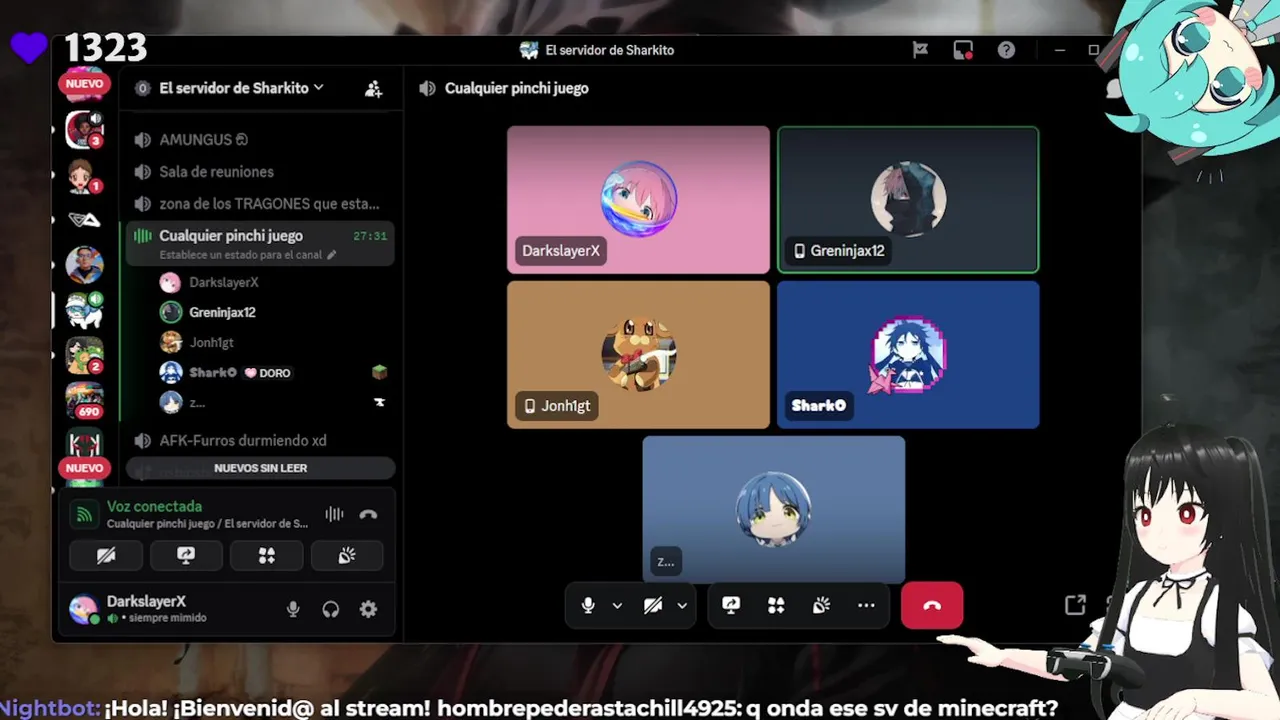The image size is (1280, 720).
Task: Click the Minecraft block activity icon next to SharkO
Action: [379, 373]
